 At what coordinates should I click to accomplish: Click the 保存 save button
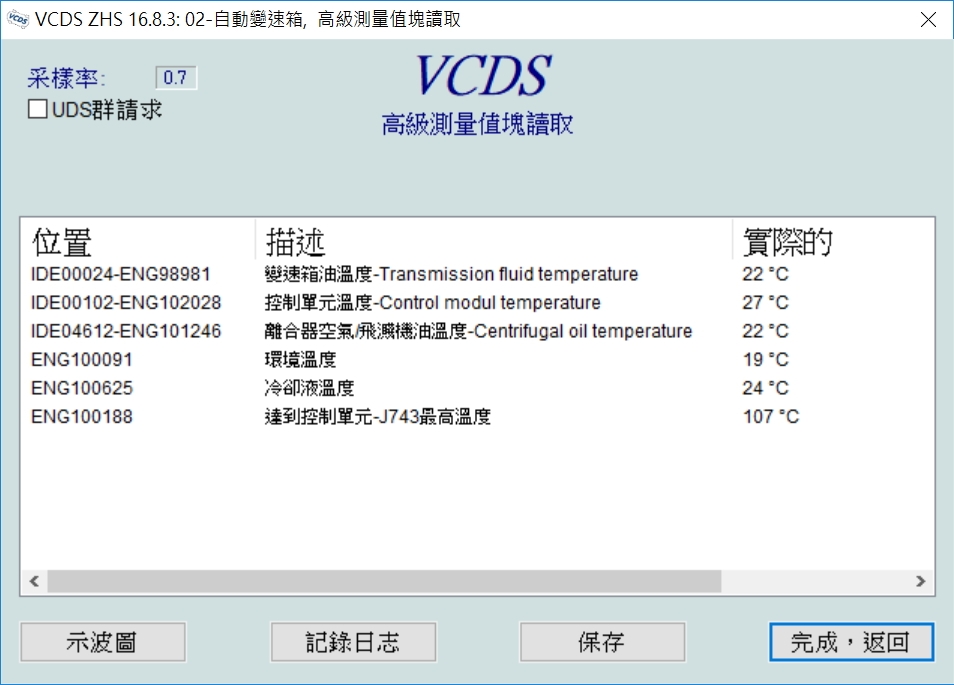[x=602, y=642]
